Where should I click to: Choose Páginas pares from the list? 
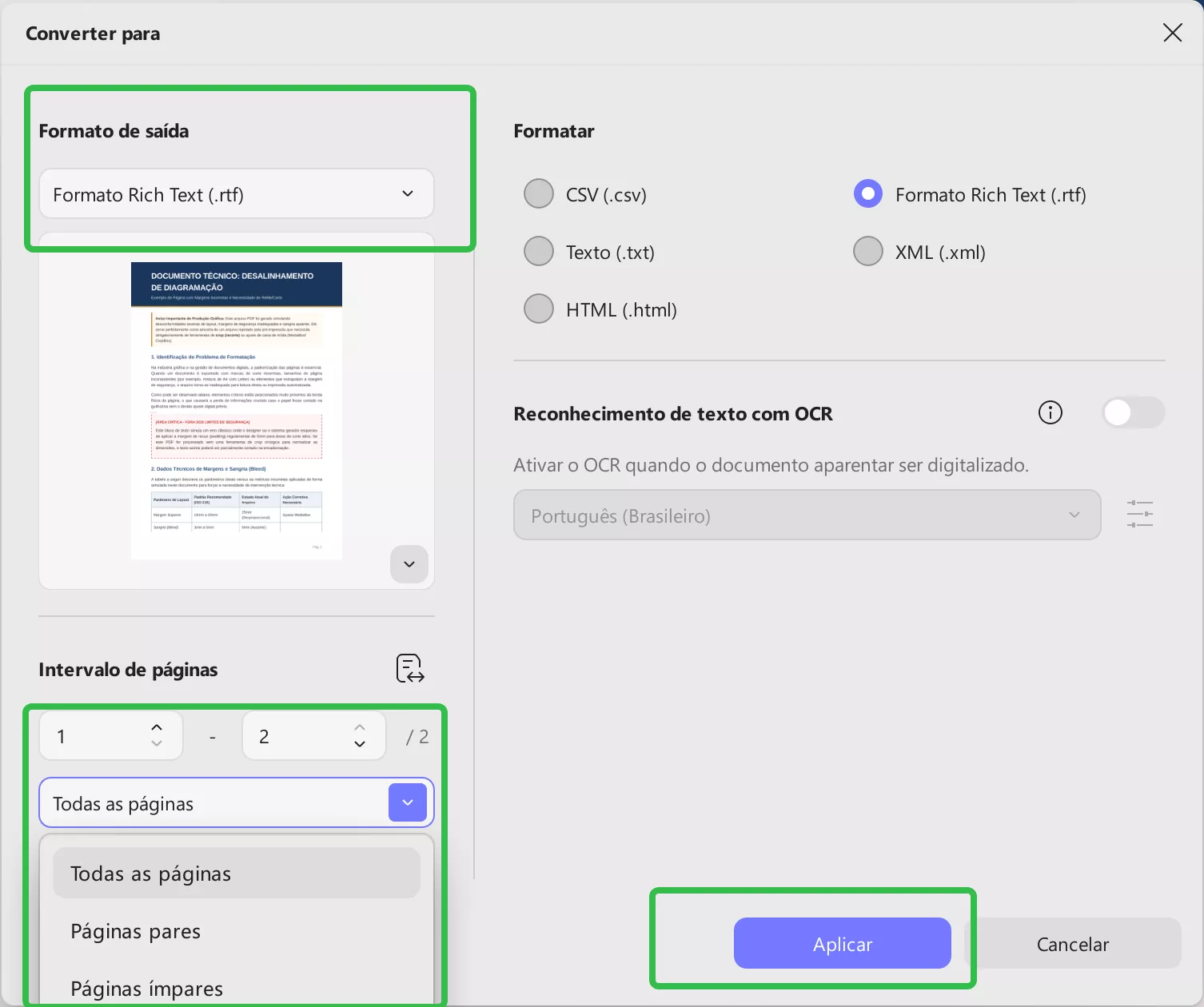point(237,931)
